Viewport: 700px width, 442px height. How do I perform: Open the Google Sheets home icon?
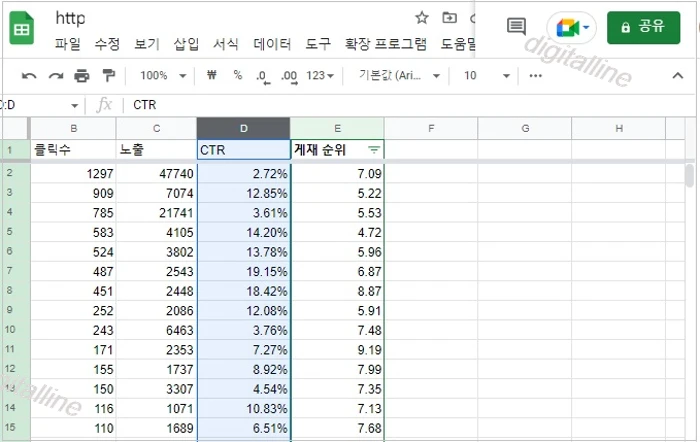click(x=21, y=28)
